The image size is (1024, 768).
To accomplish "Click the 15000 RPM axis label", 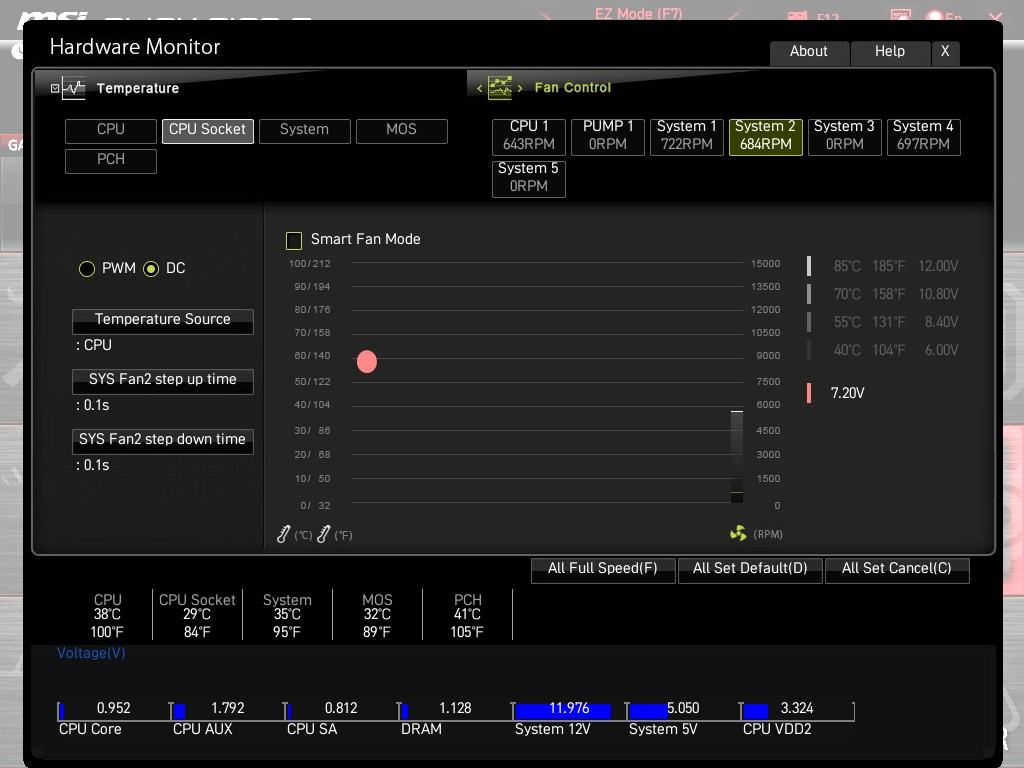I will pos(765,264).
